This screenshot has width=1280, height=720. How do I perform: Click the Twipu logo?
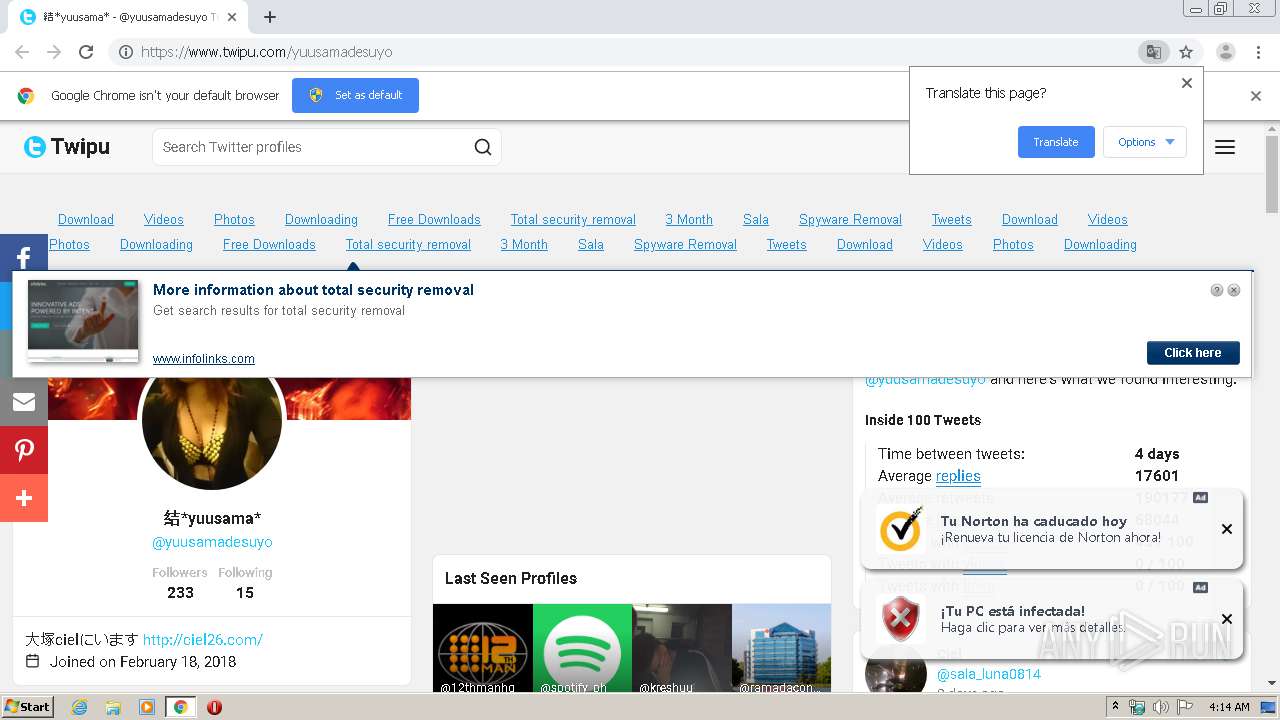[67, 147]
